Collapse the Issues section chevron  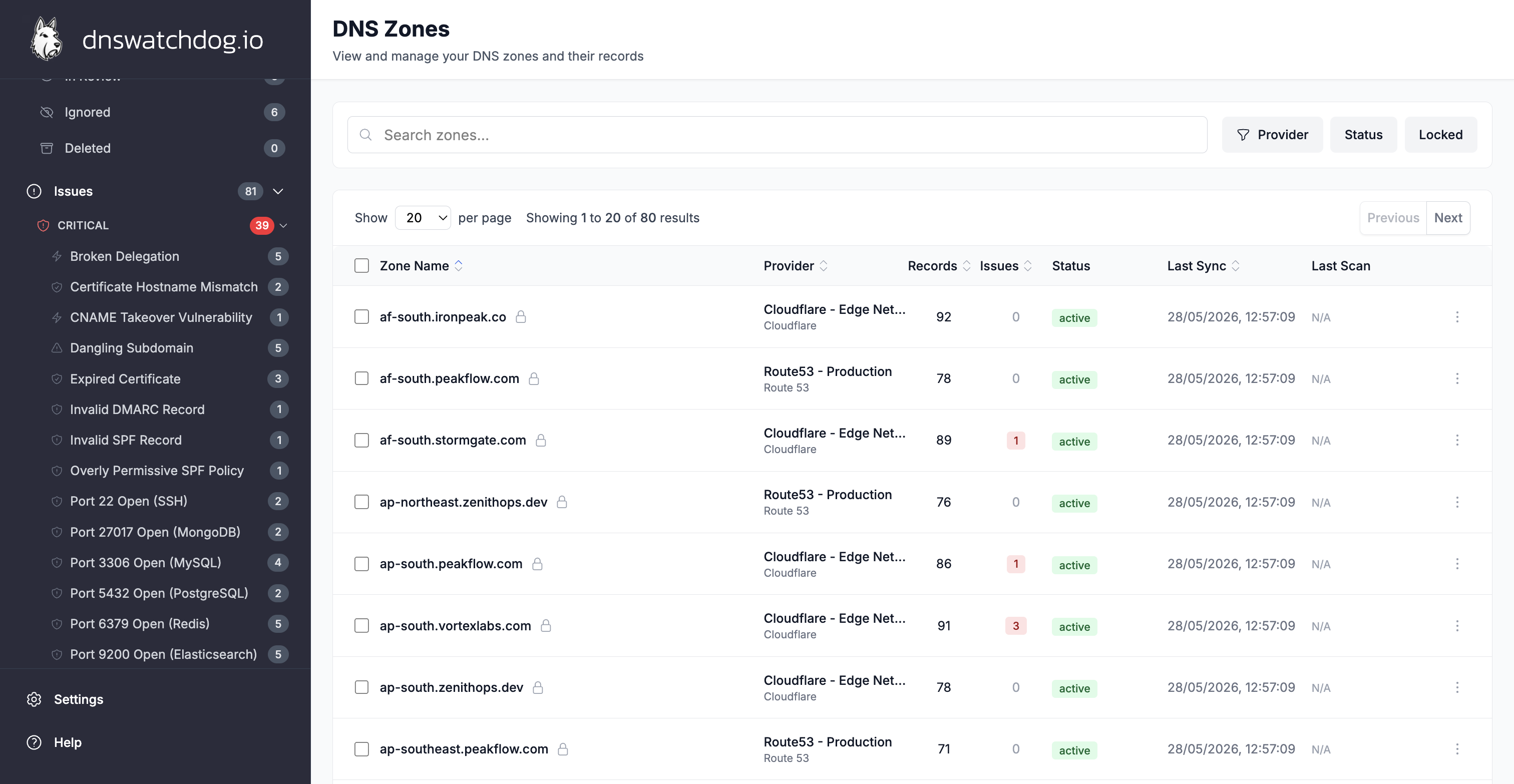click(278, 191)
